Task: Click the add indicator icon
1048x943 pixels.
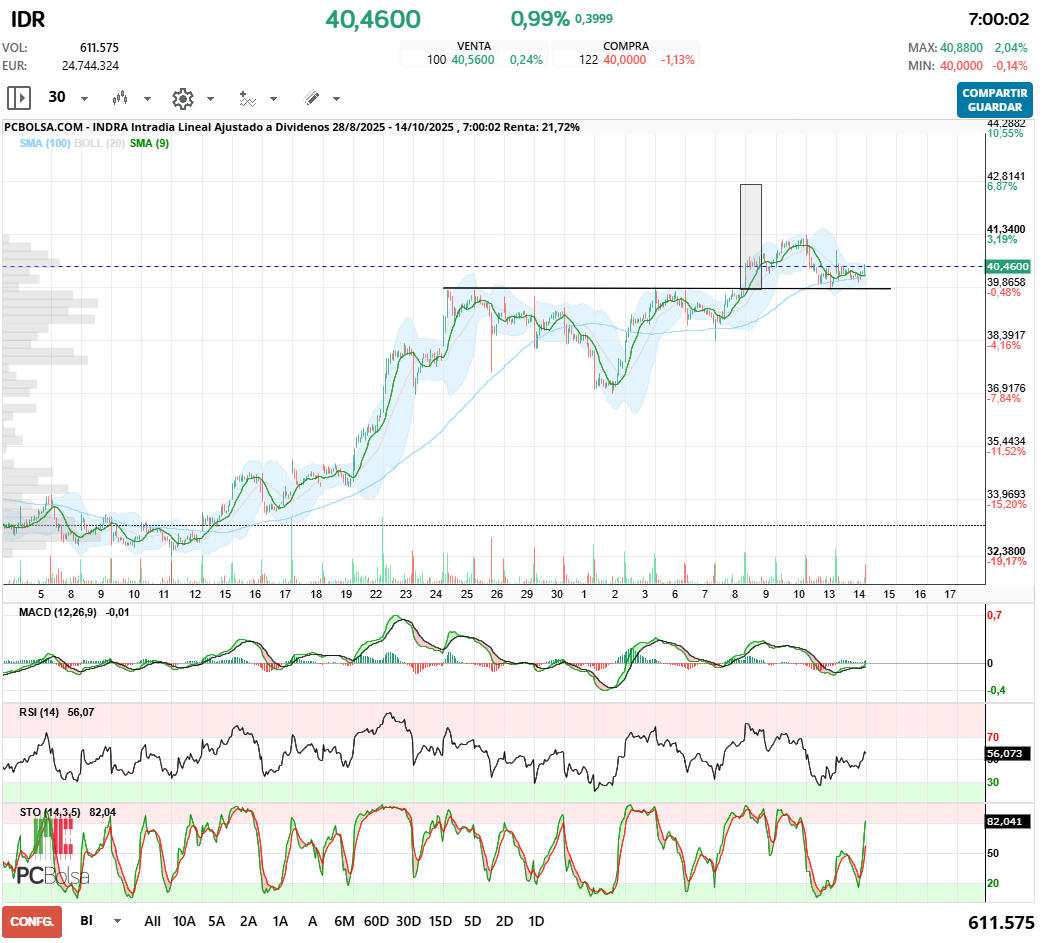Action: 247,98
